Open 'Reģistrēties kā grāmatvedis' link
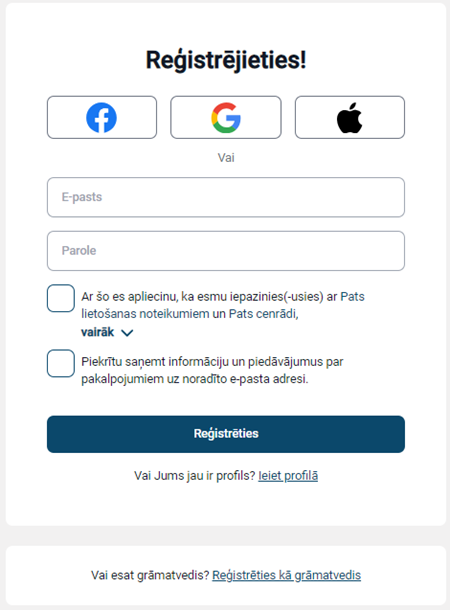This screenshot has height=610, width=450. (287, 575)
